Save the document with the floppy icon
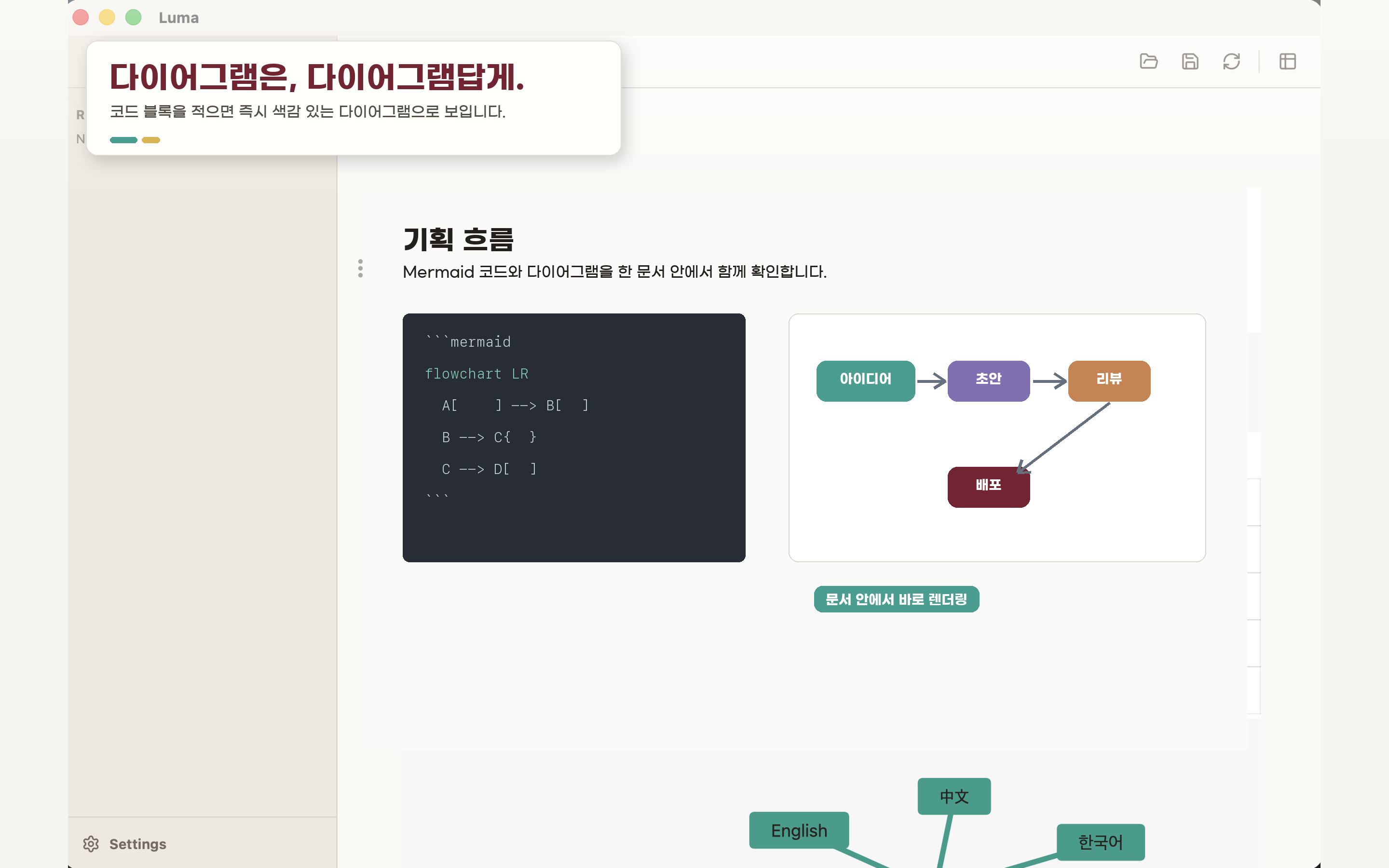The width and height of the screenshot is (1389, 868). point(1190,61)
